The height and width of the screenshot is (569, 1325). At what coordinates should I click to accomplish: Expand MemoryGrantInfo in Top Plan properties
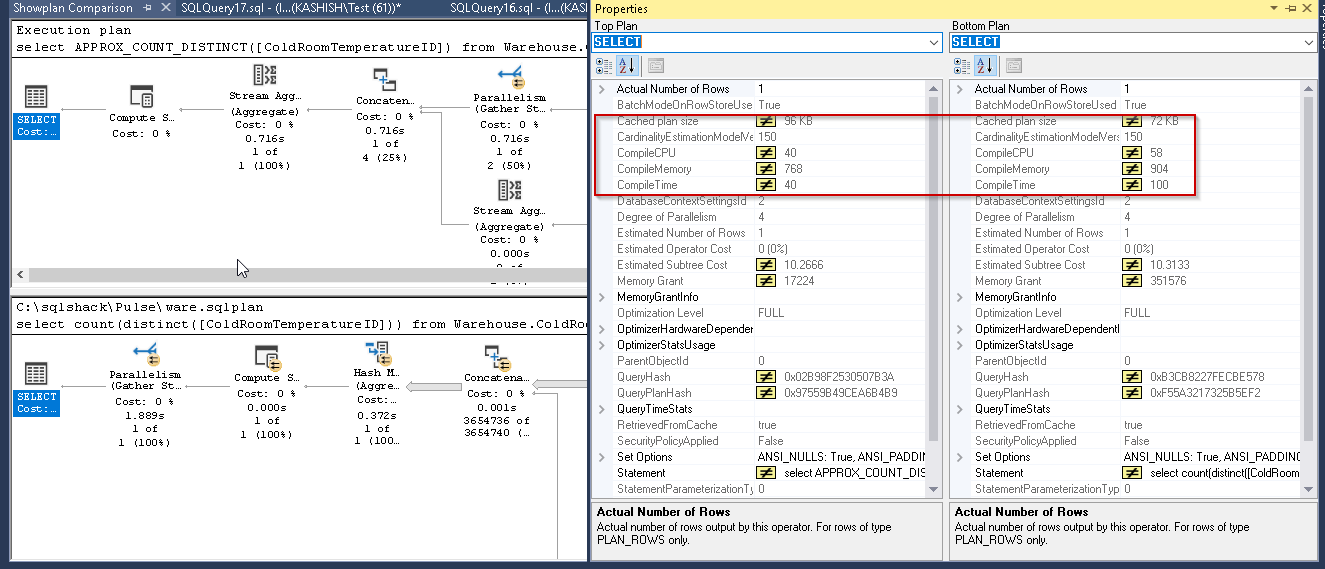(601, 297)
